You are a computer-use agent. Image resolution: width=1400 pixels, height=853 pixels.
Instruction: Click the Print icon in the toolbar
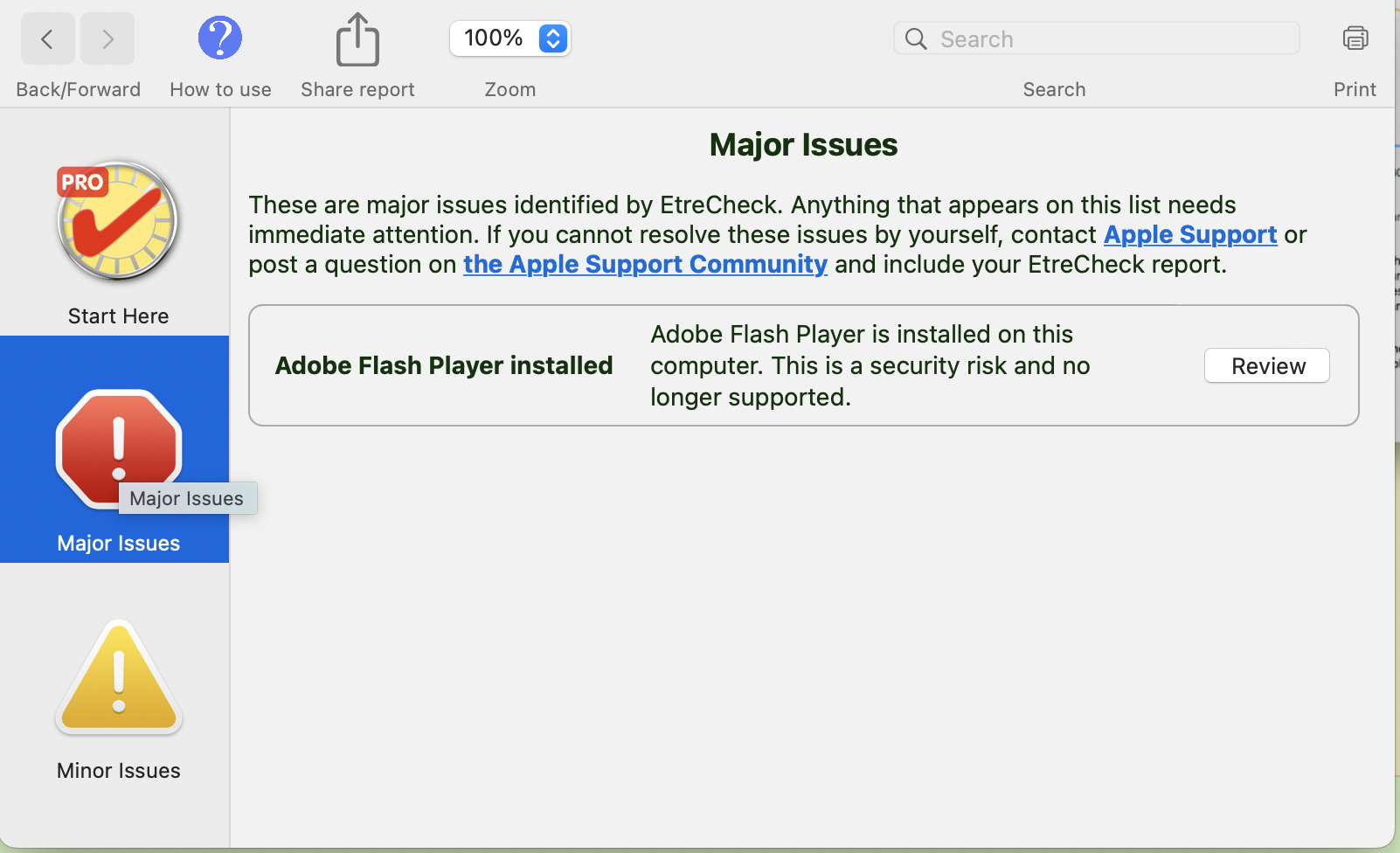pos(1355,38)
